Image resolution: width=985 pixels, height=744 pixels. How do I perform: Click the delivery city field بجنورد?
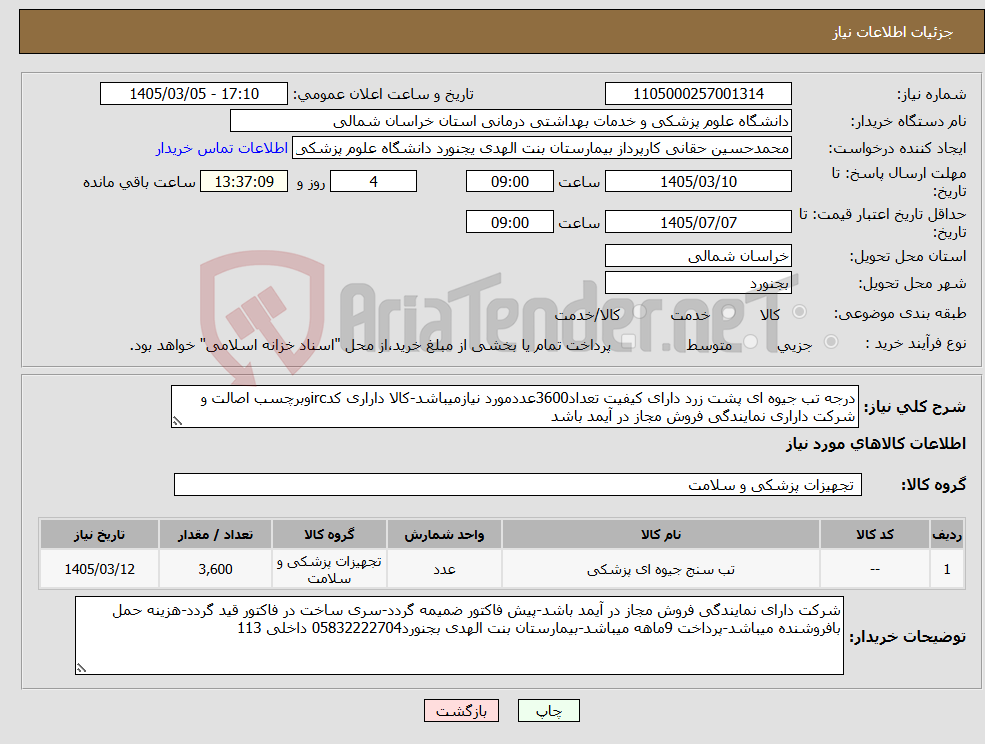[698, 283]
